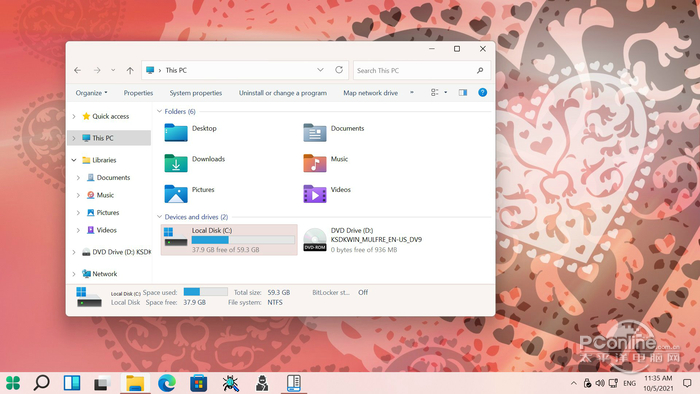Open the notification center icon

pos(687,383)
